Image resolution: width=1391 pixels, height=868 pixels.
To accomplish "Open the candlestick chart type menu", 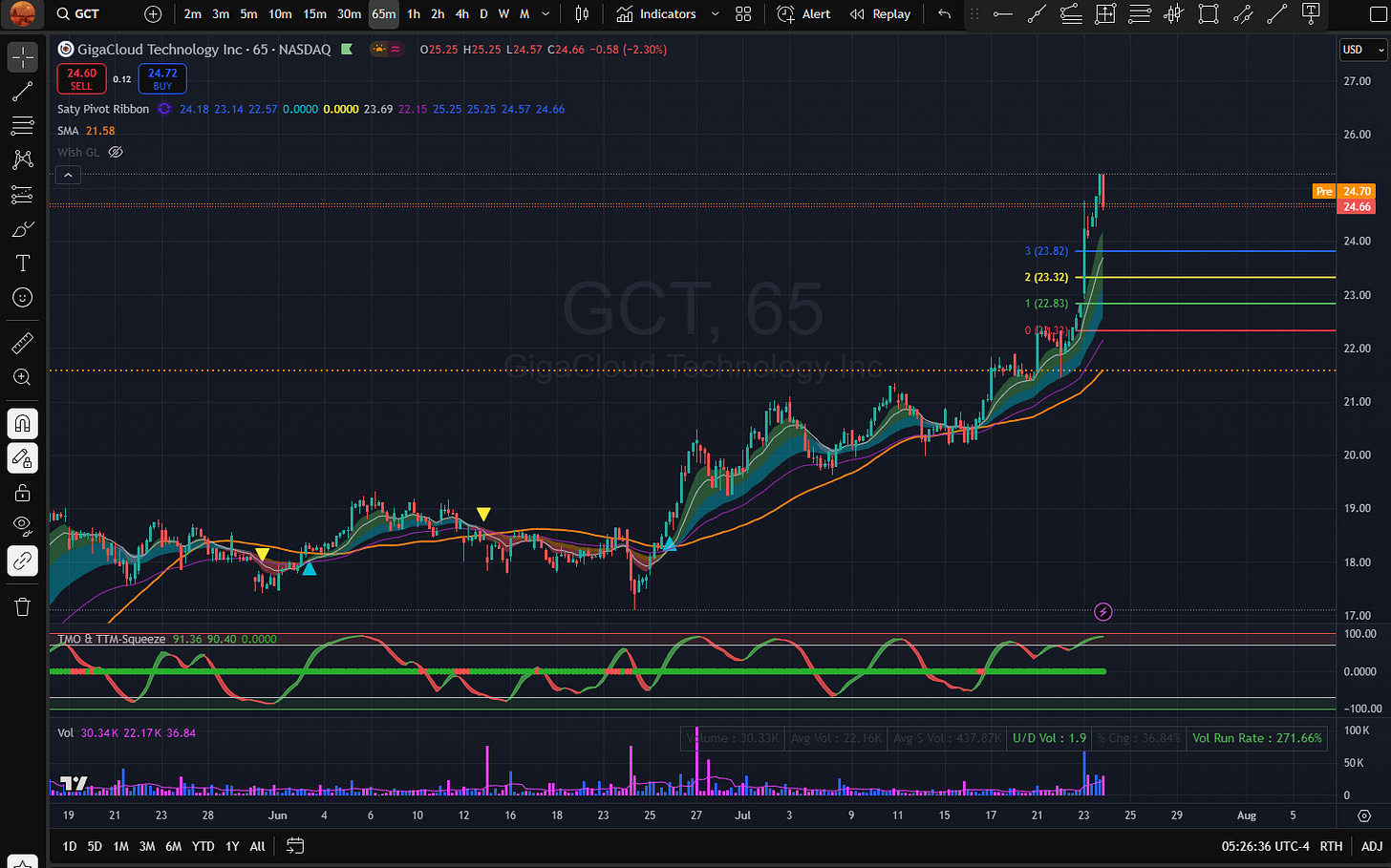I will pyautogui.click(x=582, y=14).
